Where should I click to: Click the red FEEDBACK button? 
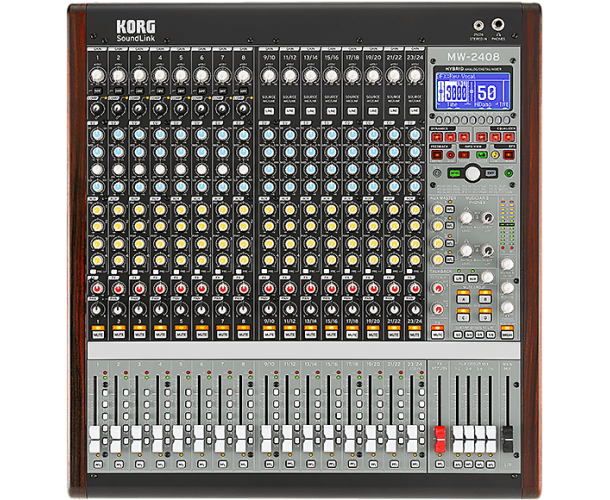coord(437,155)
